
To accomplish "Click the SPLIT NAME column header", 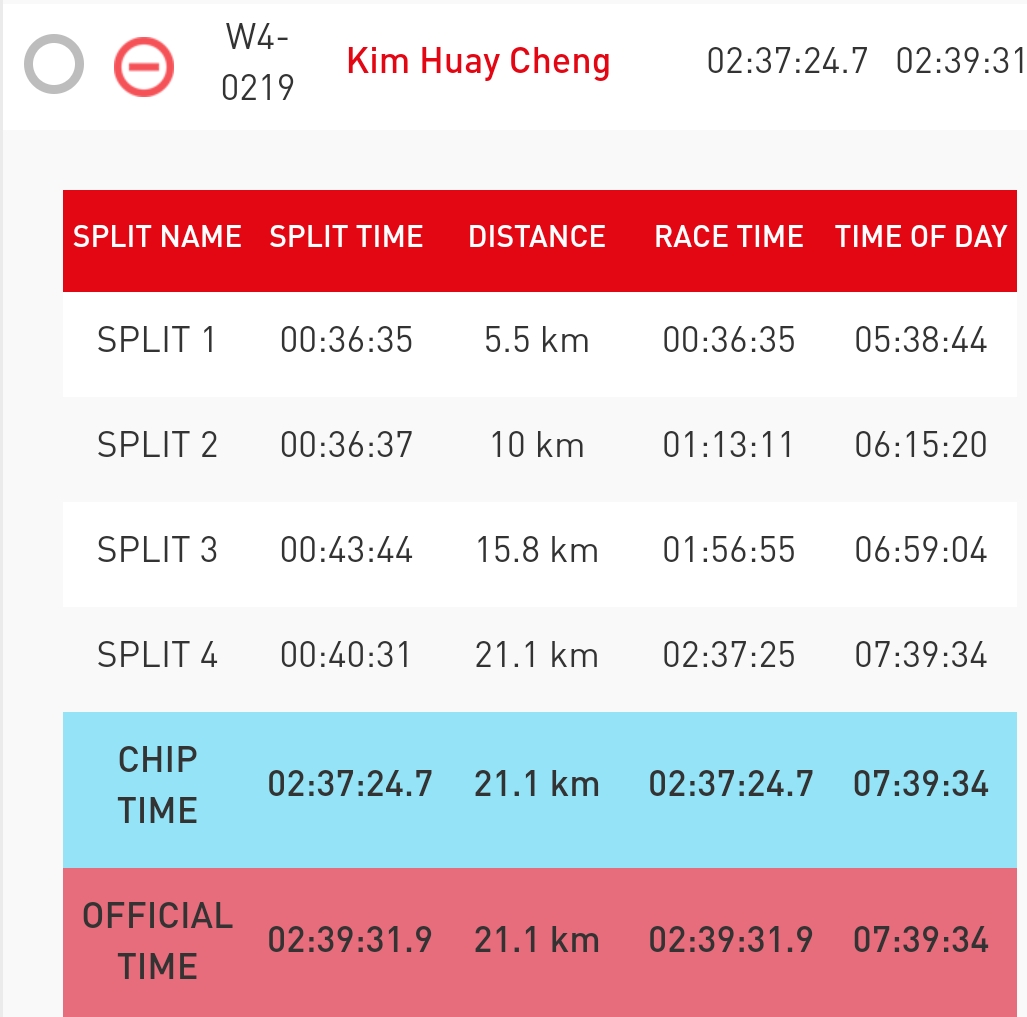I will point(157,236).
